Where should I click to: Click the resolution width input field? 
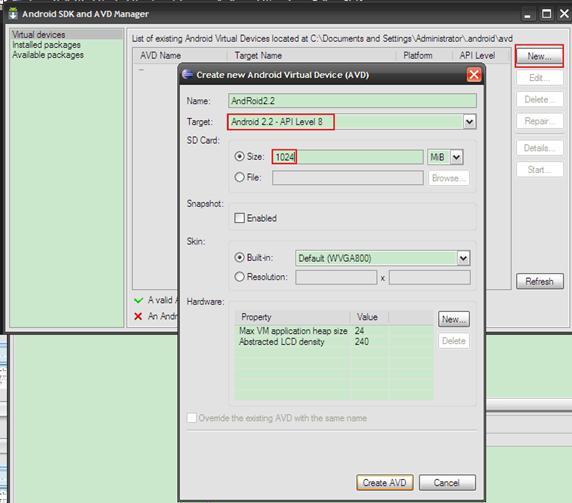click(336, 277)
